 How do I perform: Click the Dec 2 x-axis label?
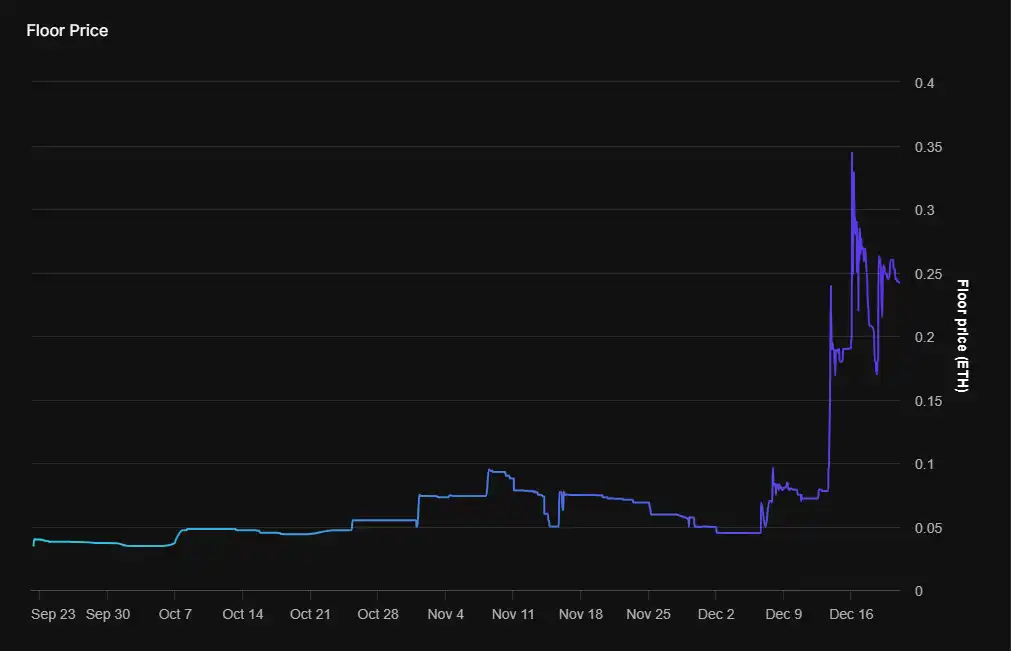click(x=716, y=614)
